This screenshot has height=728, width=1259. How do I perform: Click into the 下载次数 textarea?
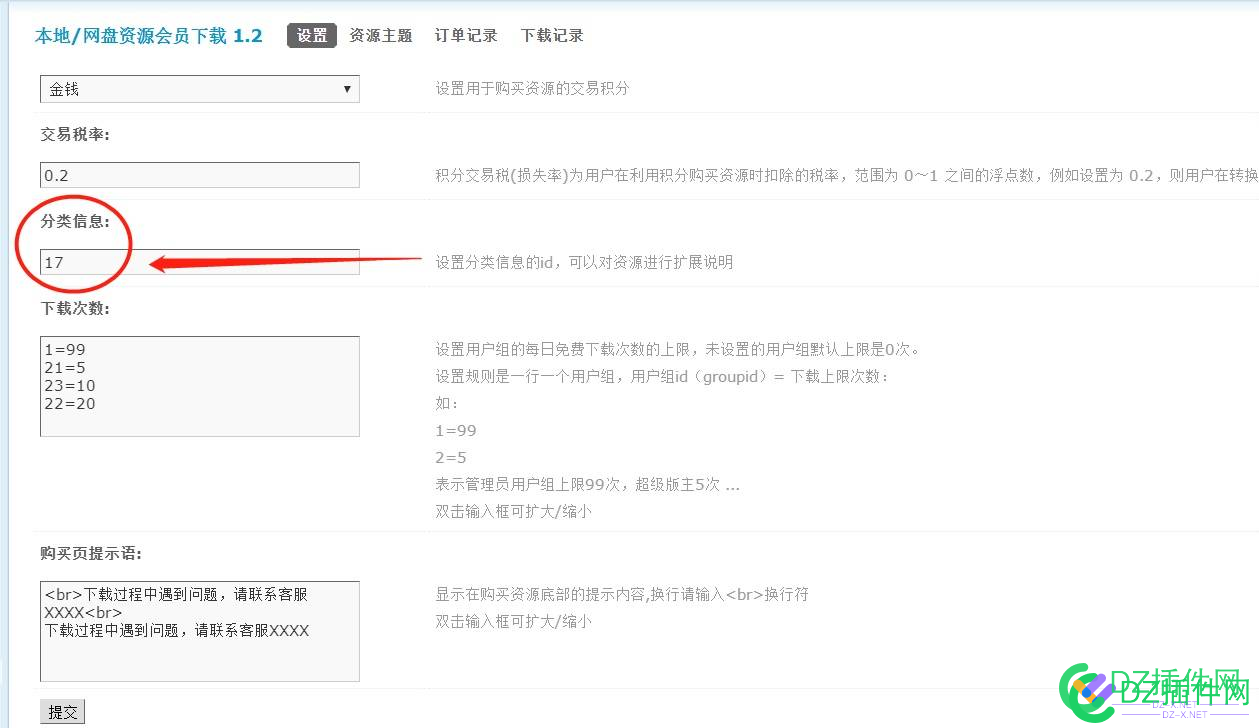click(x=200, y=386)
